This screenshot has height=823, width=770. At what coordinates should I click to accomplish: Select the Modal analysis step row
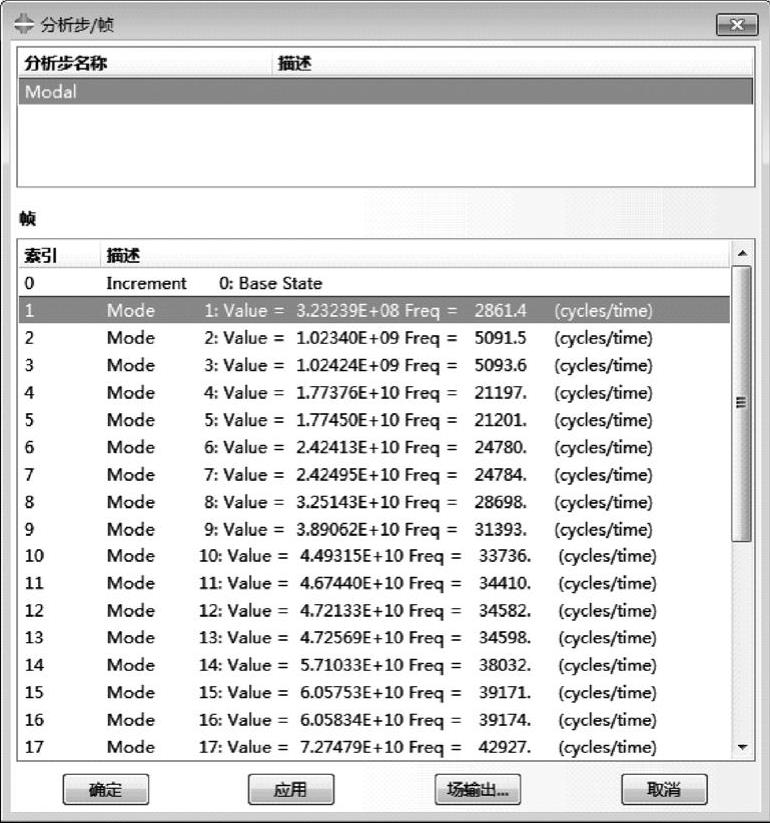tap(385, 92)
